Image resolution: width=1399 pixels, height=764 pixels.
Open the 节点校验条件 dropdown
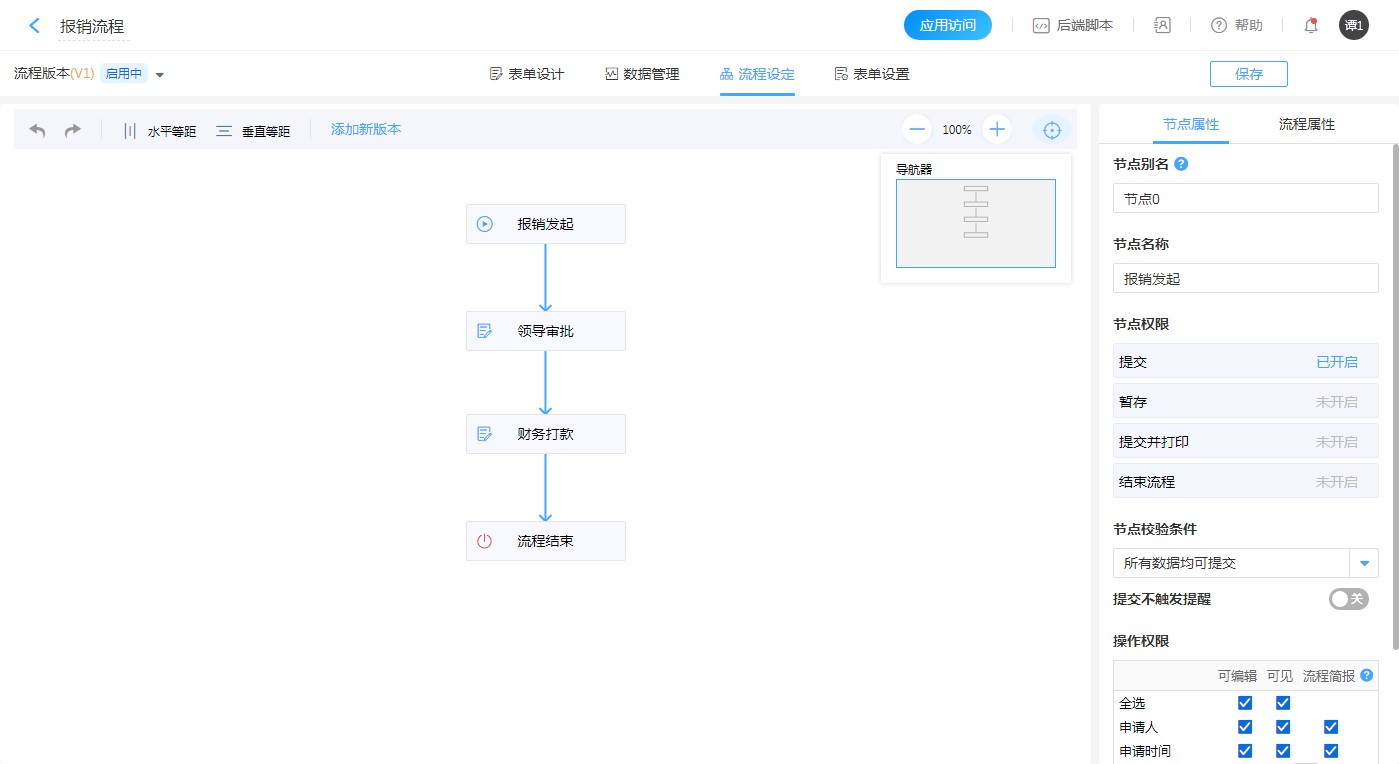coord(1364,563)
